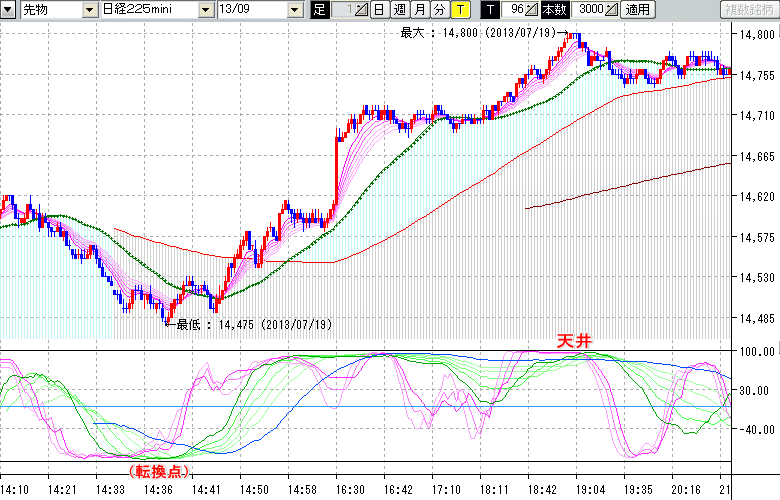Adjust the stepper beside the 3000 value
This screenshot has width=780, height=500.
[611, 10]
